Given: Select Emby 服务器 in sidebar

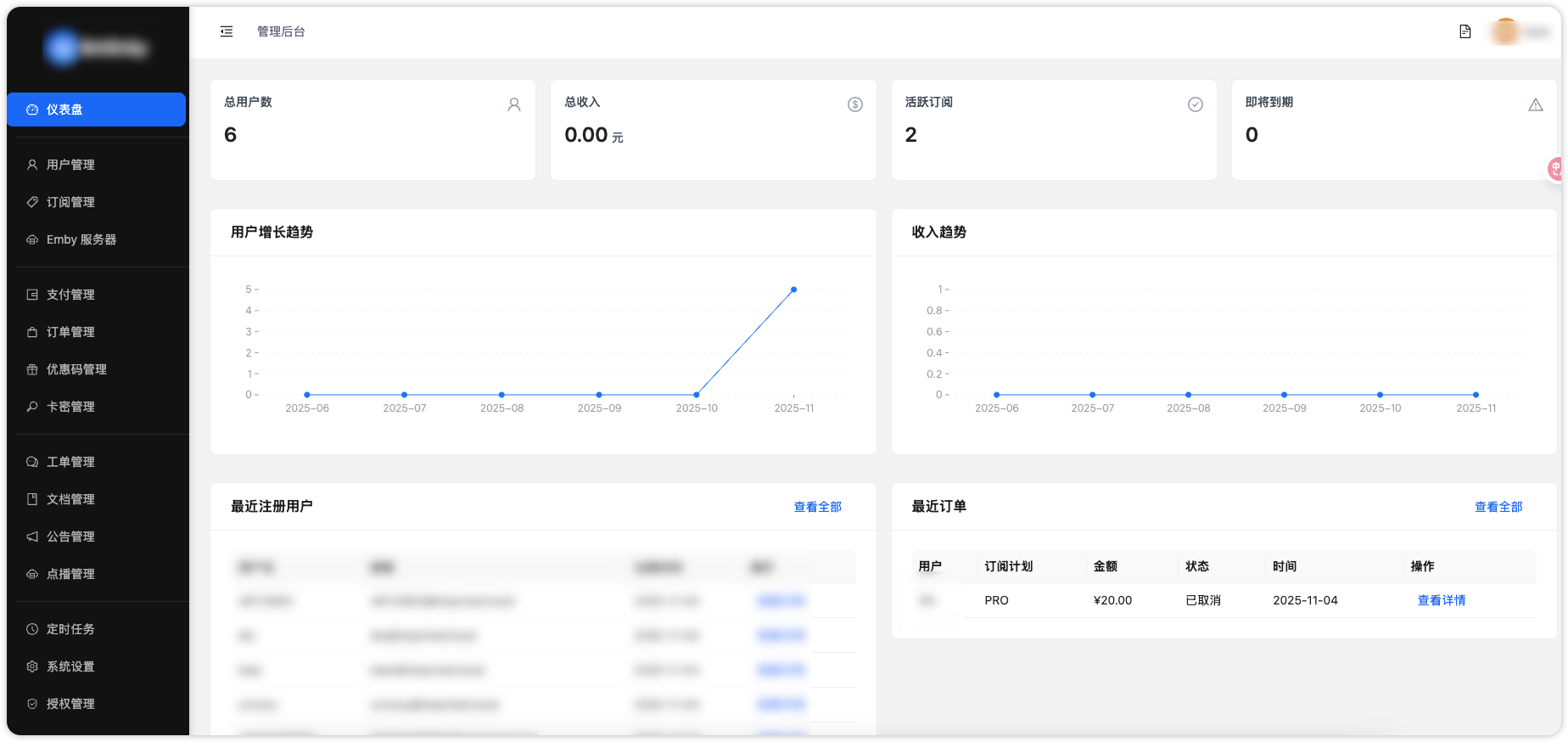Looking at the screenshot, I should pyautogui.click(x=81, y=239).
